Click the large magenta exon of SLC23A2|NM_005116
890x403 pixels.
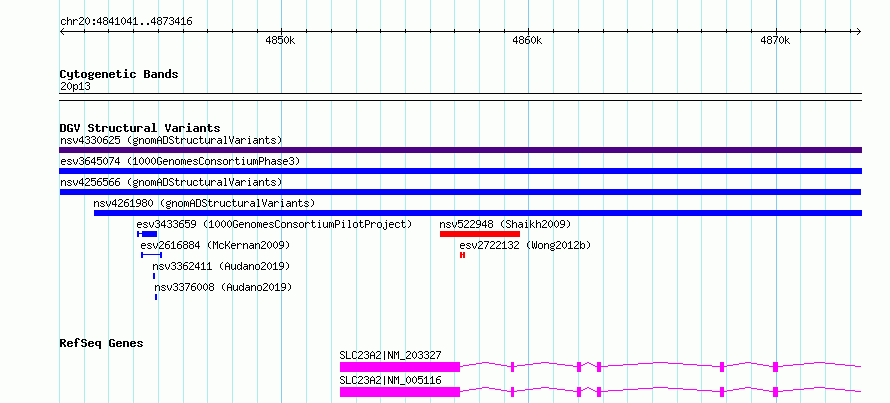click(x=400, y=392)
